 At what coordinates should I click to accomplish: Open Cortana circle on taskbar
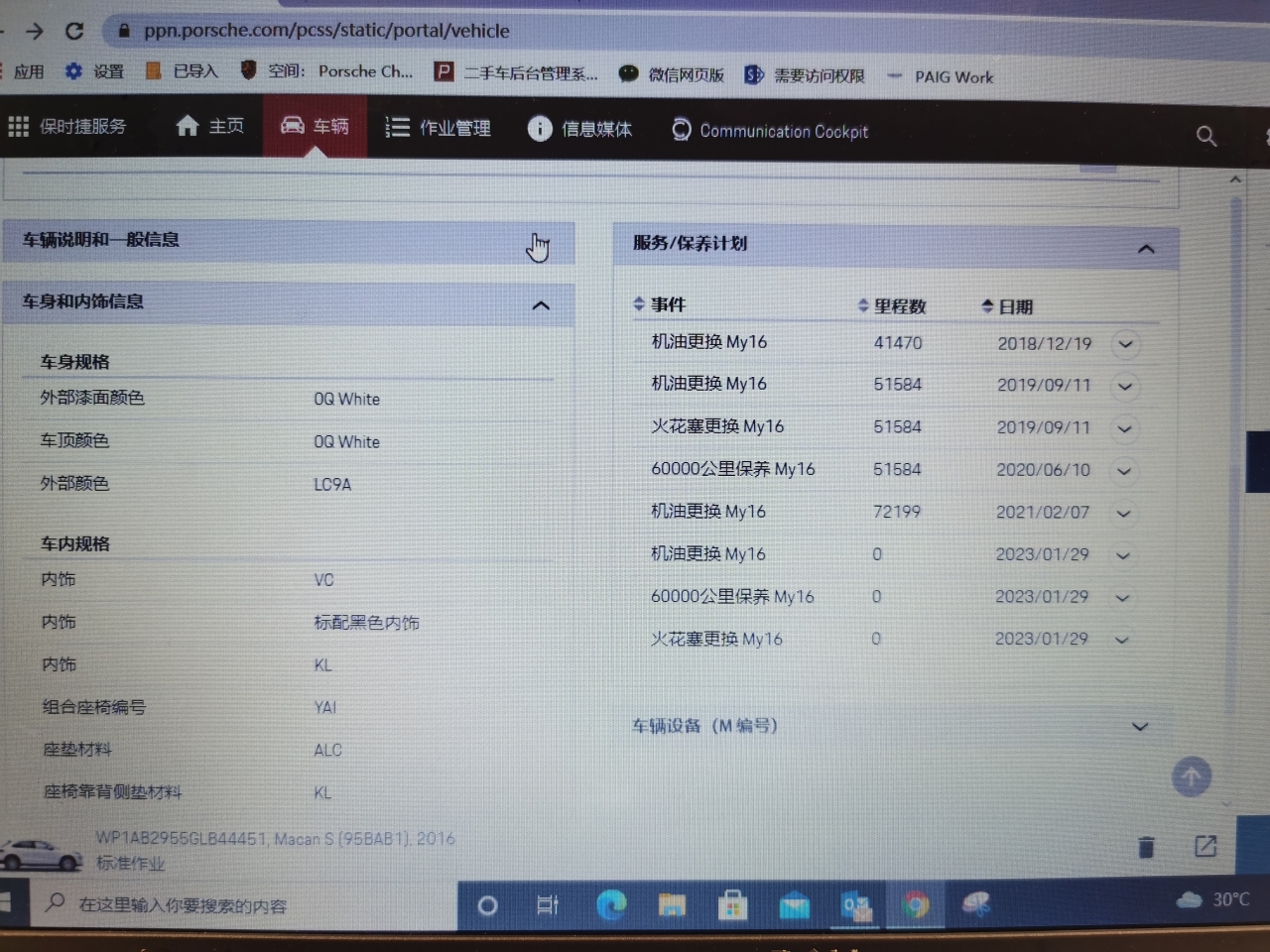(487, 905)
